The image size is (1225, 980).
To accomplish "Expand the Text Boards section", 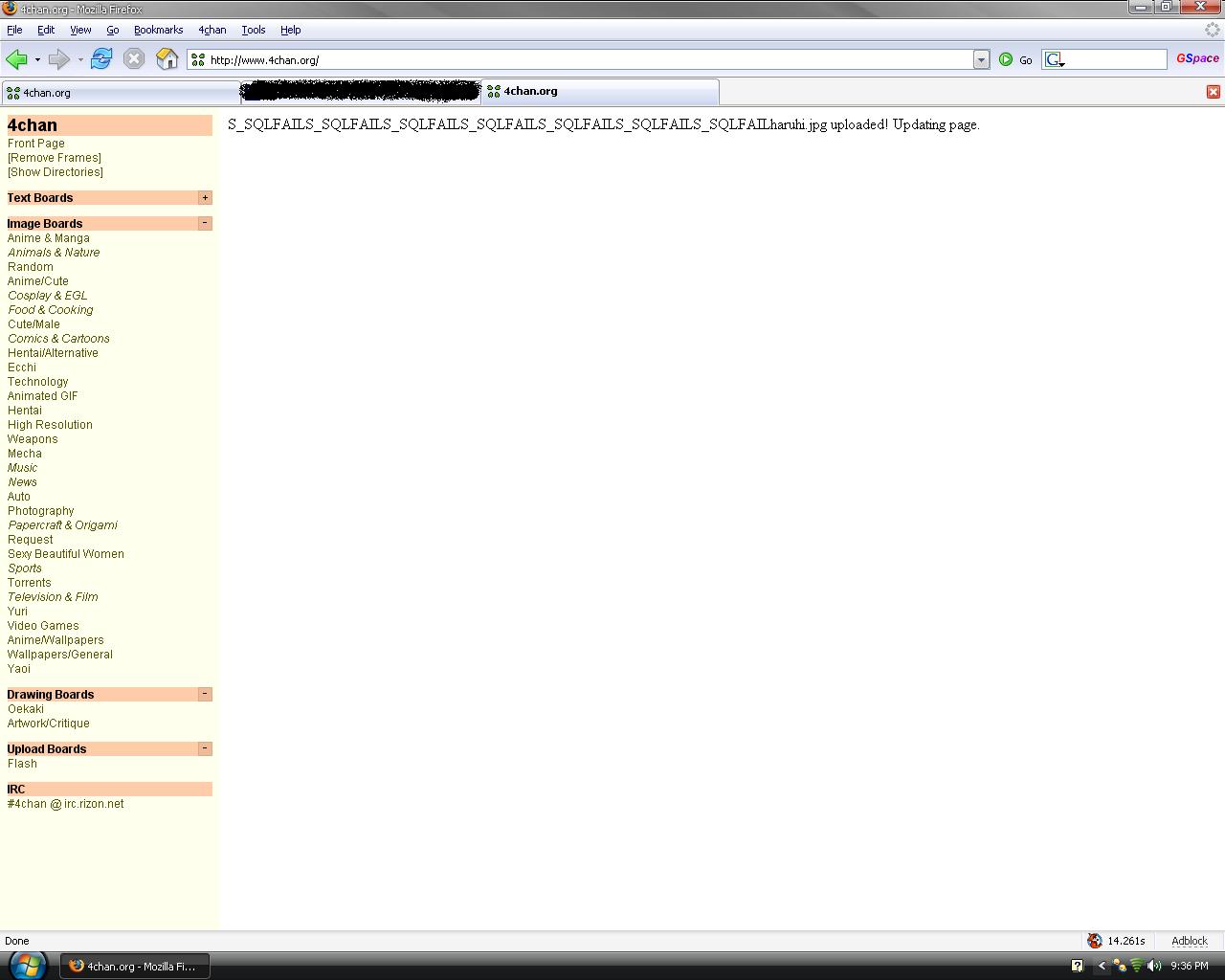I will tap(205, 197).
